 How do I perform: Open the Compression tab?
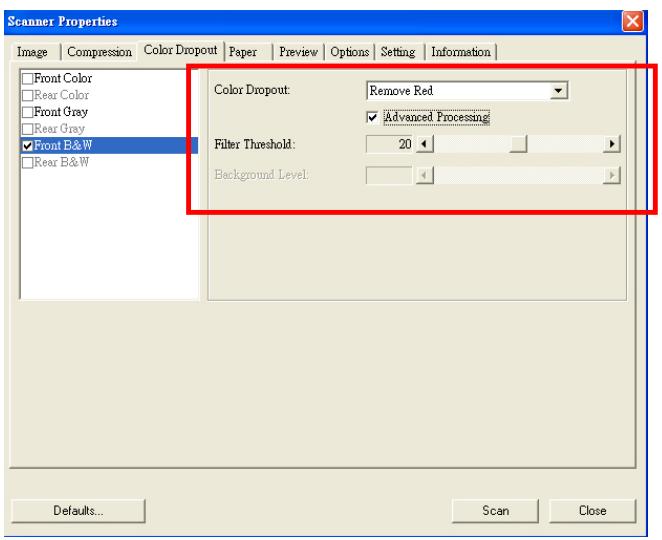coord(97,51)
